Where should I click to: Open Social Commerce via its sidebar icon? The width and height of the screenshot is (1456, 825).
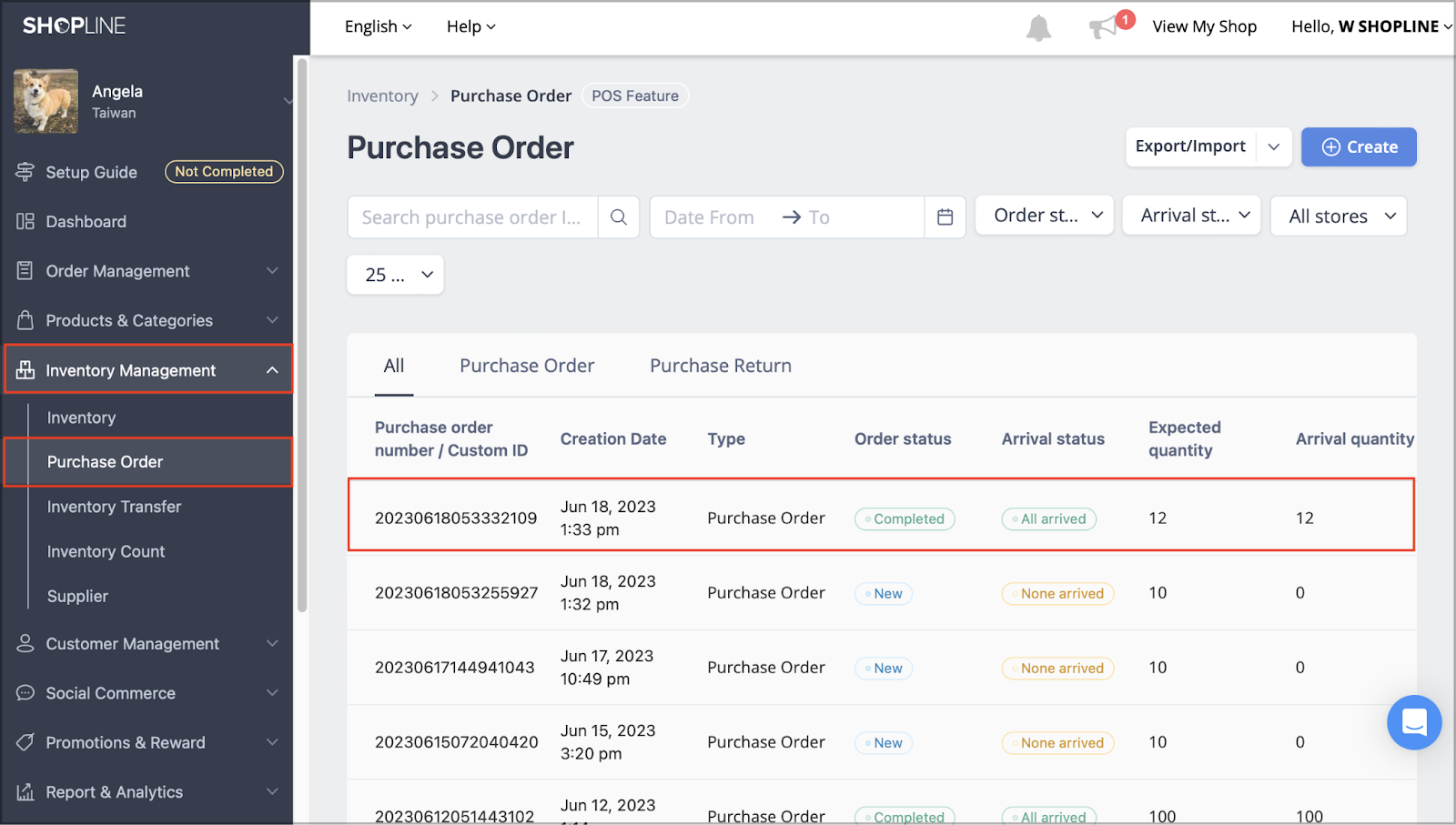pos(25,692)
